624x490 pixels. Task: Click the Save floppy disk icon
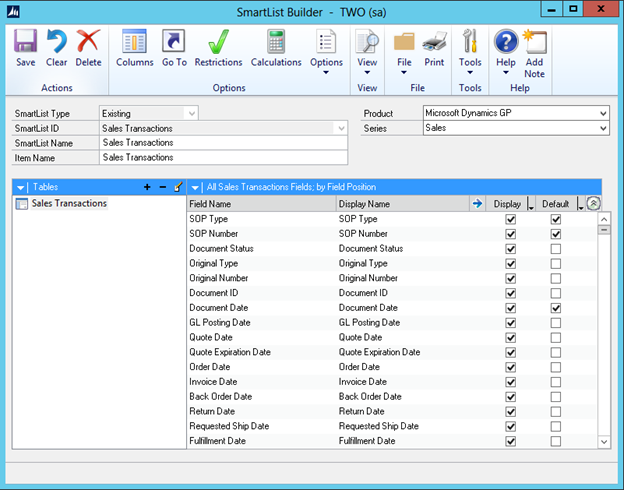point(25,41)
